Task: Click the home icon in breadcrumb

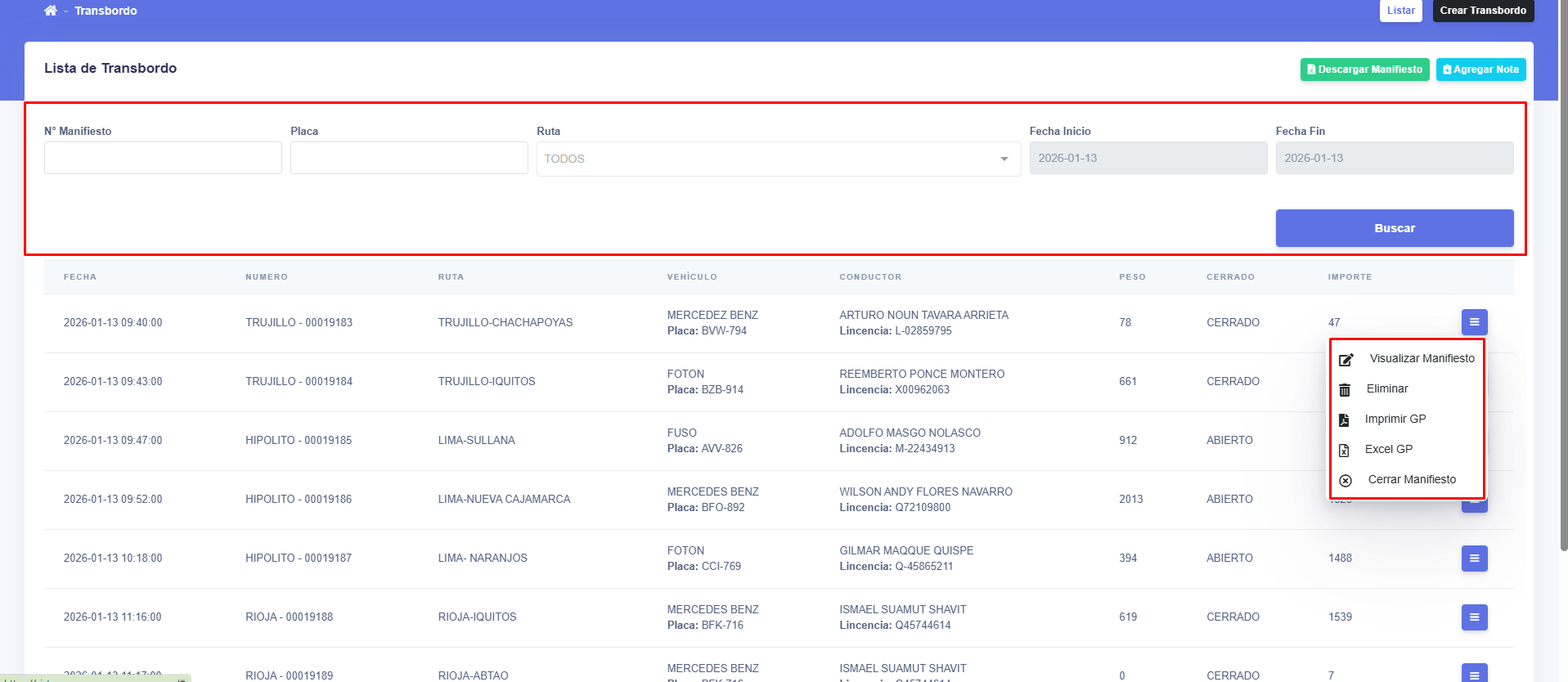Action: click(x=51, y=11)
